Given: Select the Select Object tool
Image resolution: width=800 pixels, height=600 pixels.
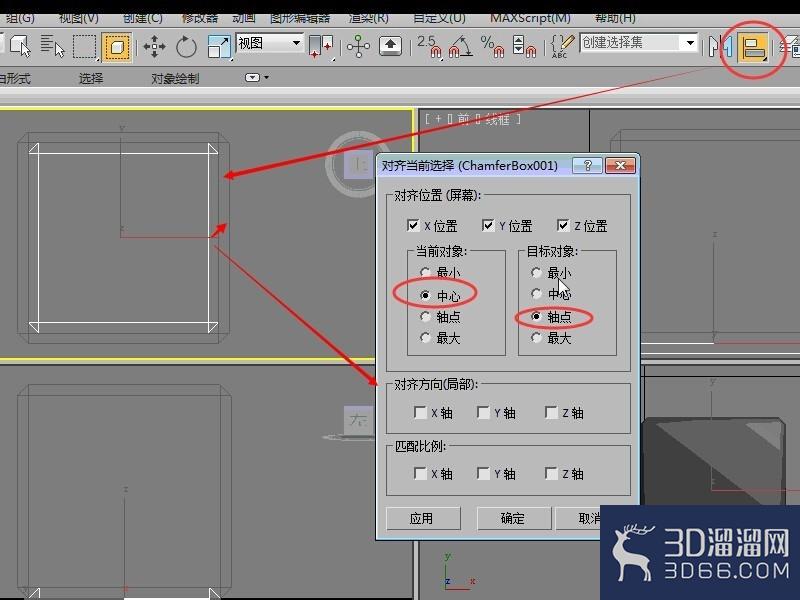Looking at the screenshot, I should (20, 46).
